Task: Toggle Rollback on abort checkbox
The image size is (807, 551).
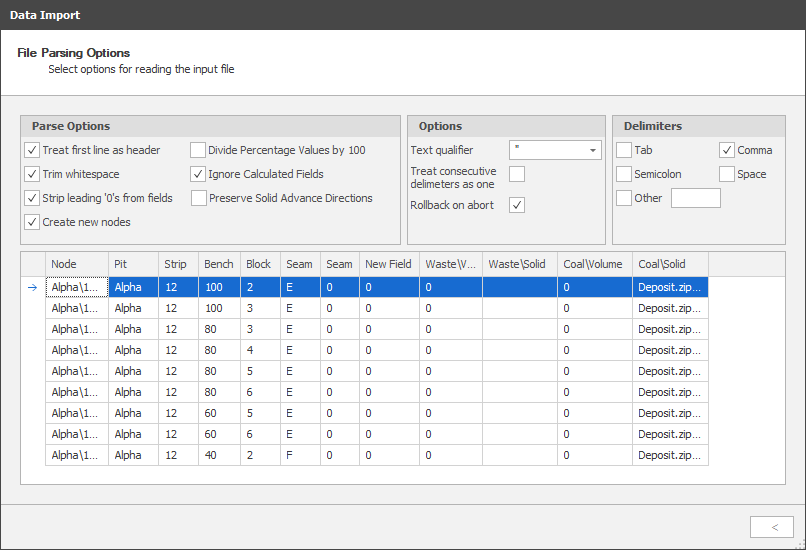Action: point(517,205)
